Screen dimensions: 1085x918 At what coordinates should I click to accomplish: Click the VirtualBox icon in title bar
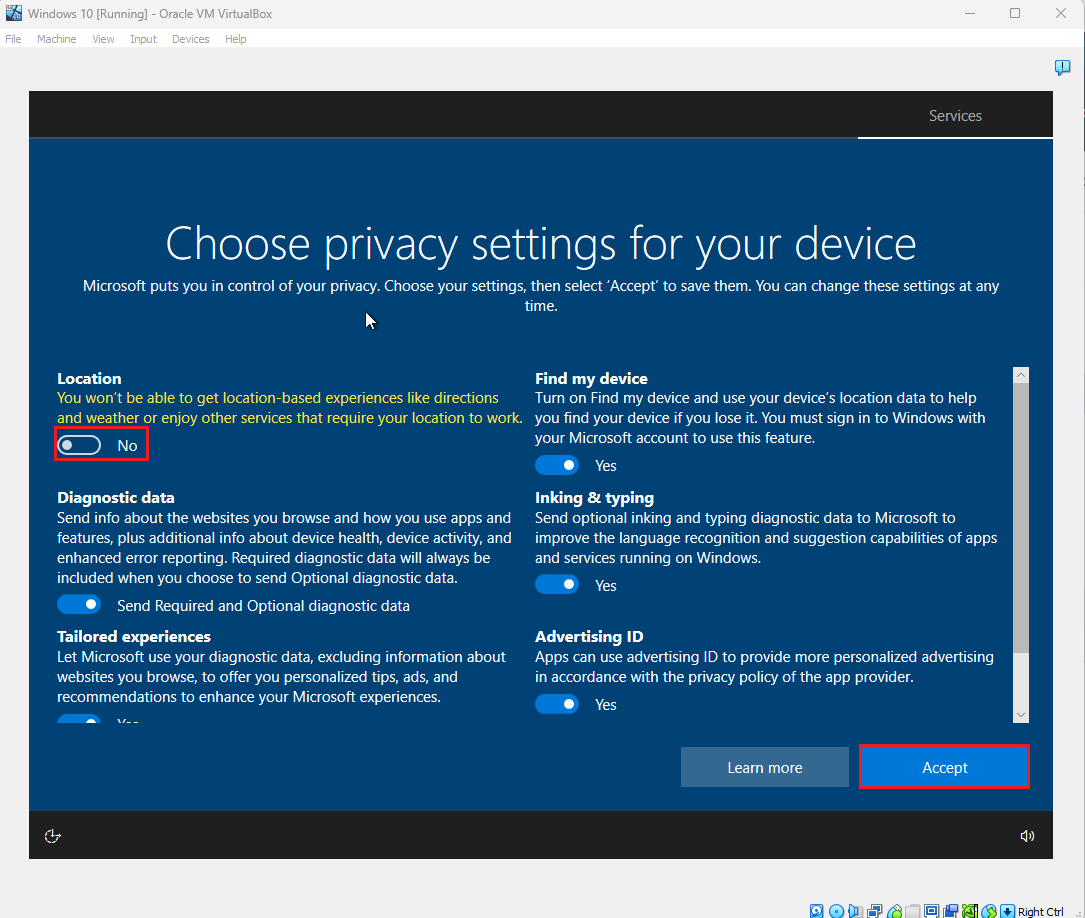(x=14, y=13)
